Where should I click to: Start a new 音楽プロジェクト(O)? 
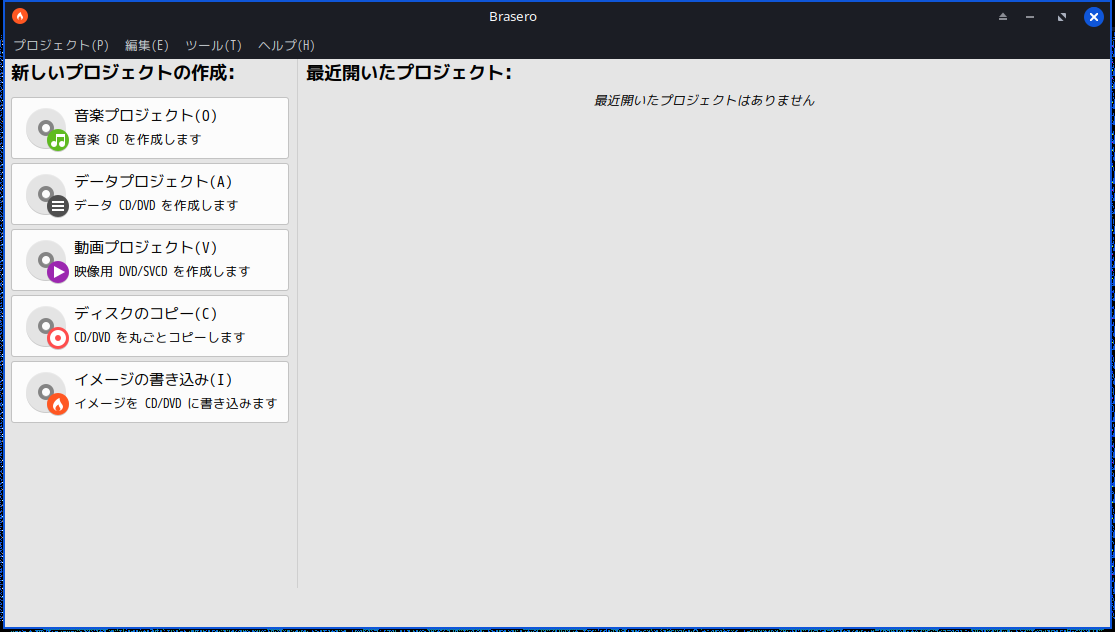pyautogui.click(x=150, y=128)
